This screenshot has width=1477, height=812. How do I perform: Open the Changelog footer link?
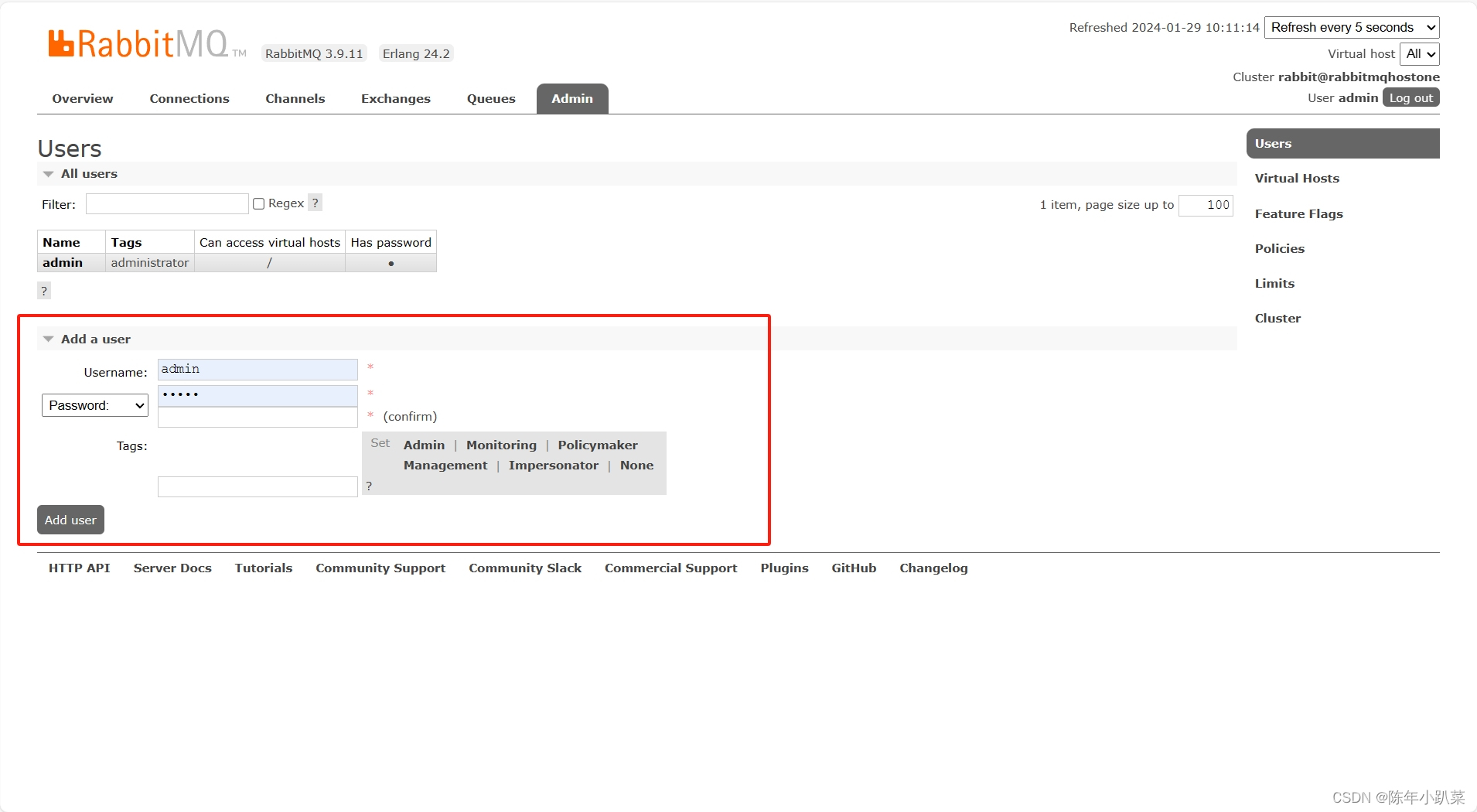tap(933, 568)
